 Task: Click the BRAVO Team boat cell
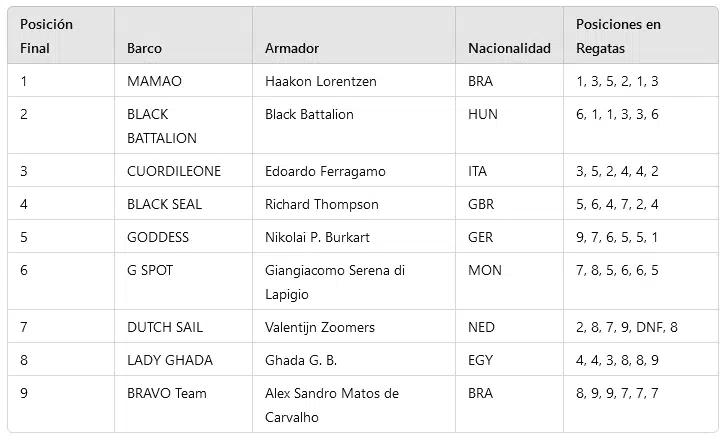(x=167, y=393)
